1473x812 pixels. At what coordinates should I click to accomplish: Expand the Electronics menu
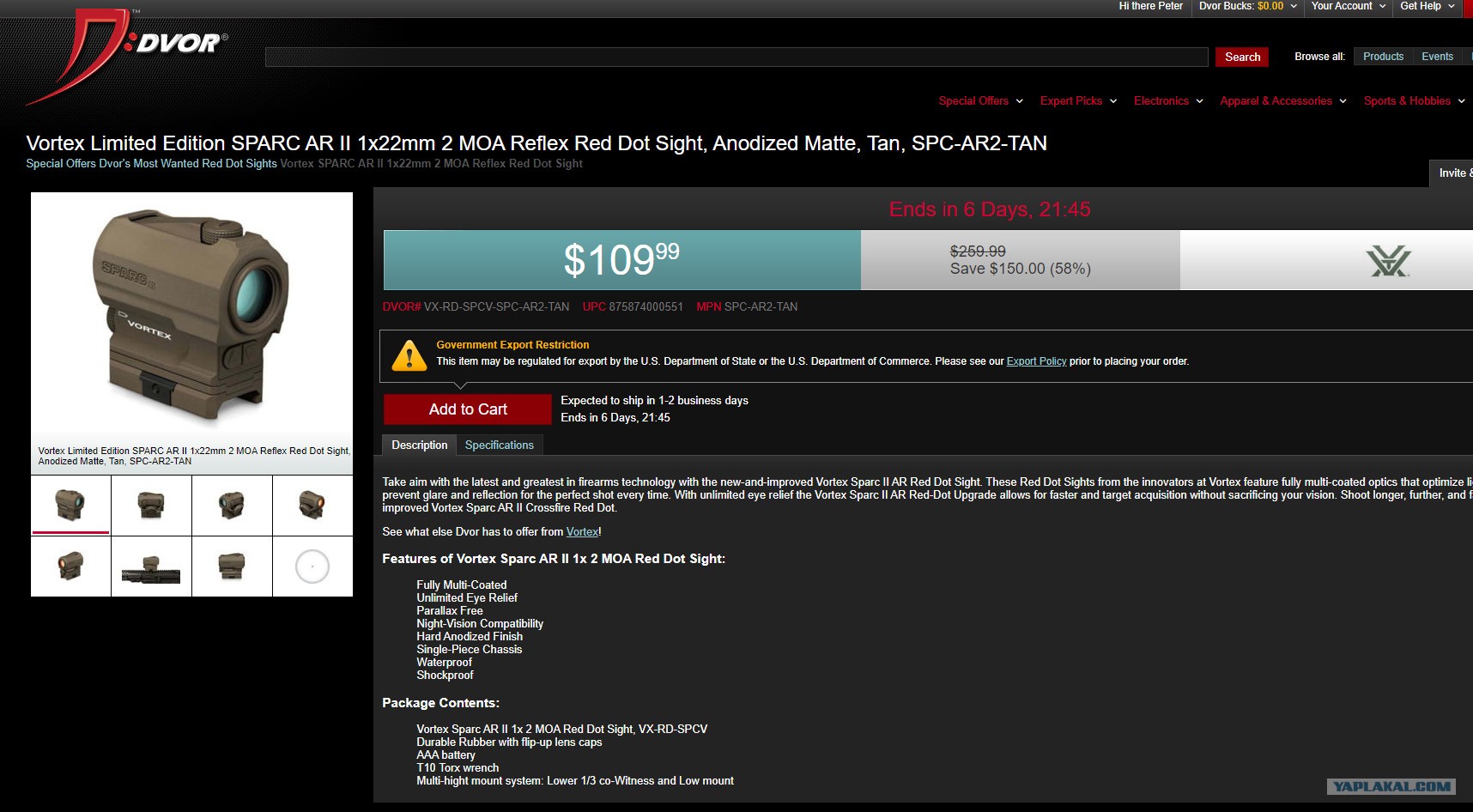click(1168, 100)
